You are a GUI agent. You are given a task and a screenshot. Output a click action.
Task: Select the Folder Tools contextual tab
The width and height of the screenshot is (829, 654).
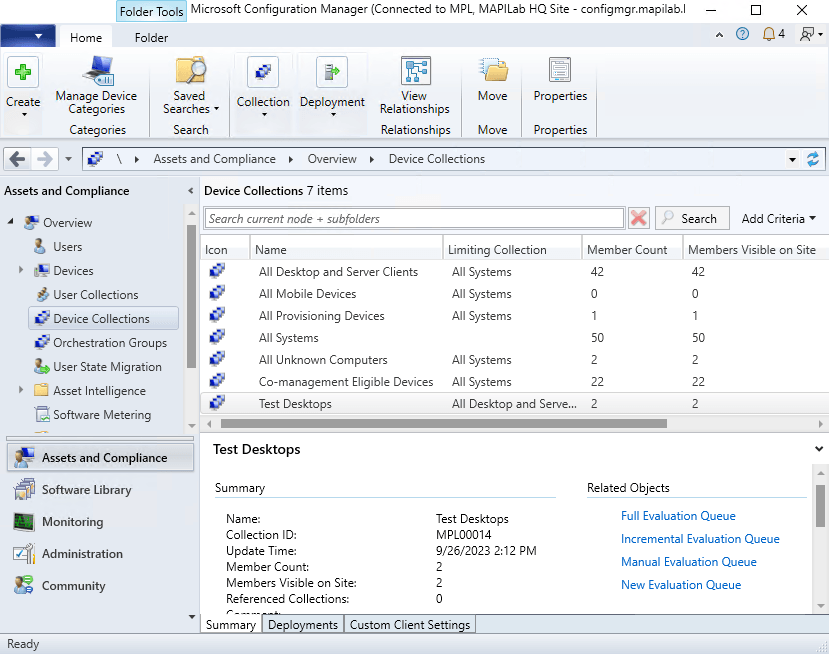click(x=151, y=11)
